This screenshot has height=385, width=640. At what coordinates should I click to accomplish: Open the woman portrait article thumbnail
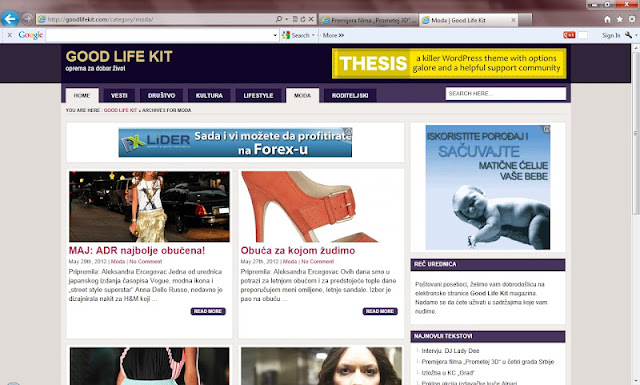coord(321,366)
